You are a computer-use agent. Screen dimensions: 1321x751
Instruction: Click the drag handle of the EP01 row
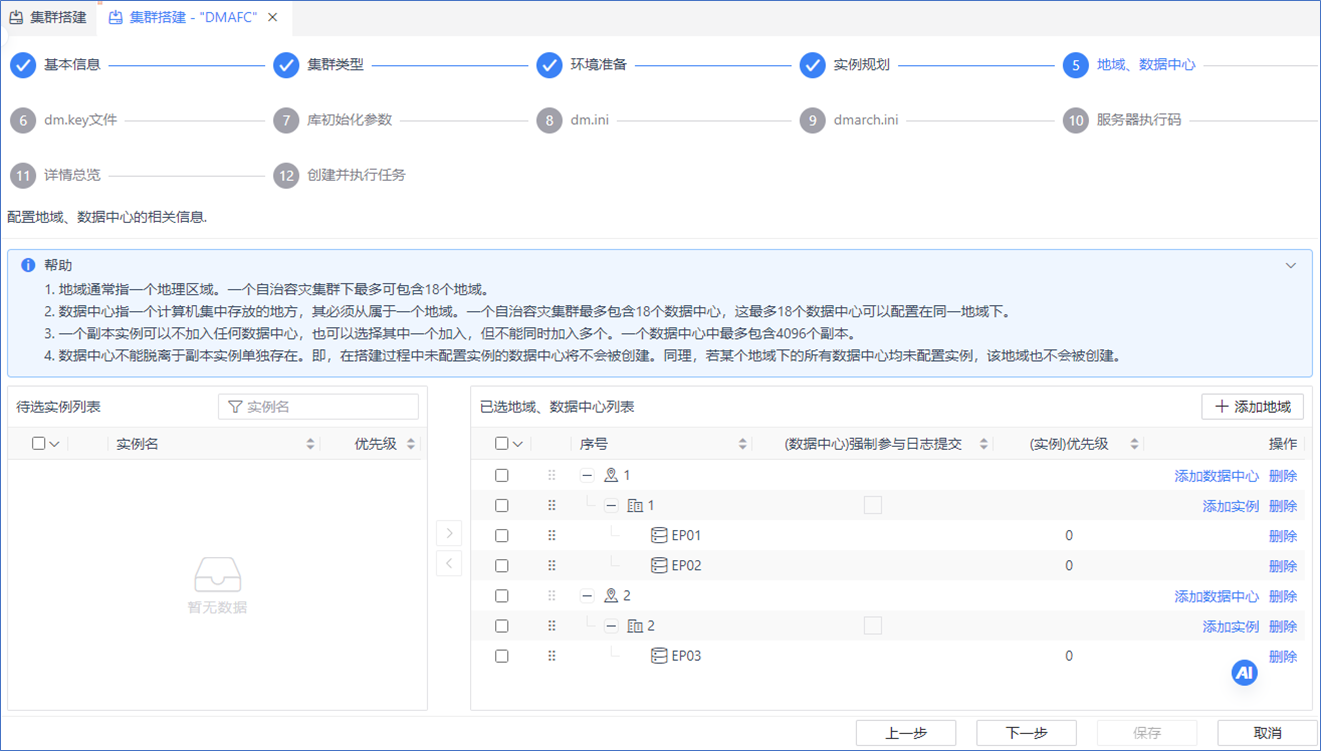pos(551,536)
